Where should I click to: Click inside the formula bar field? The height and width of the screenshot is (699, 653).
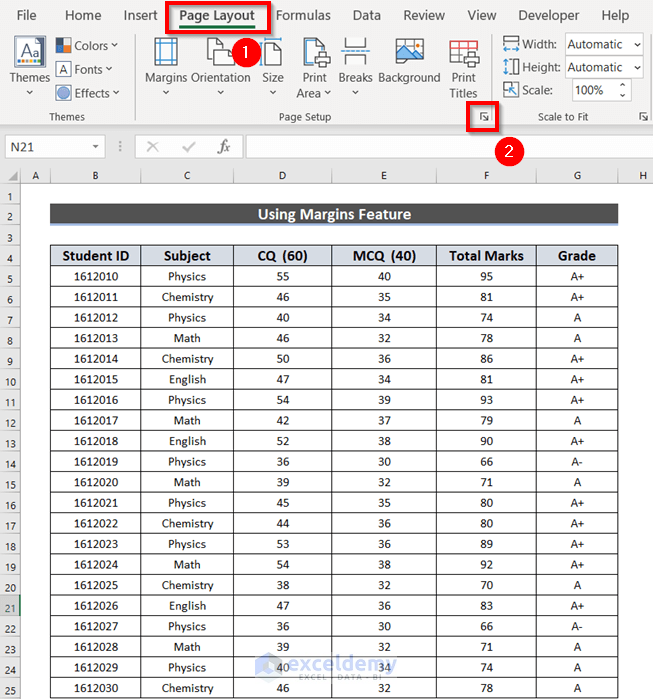pyautogui.click(x=449, y=147)
